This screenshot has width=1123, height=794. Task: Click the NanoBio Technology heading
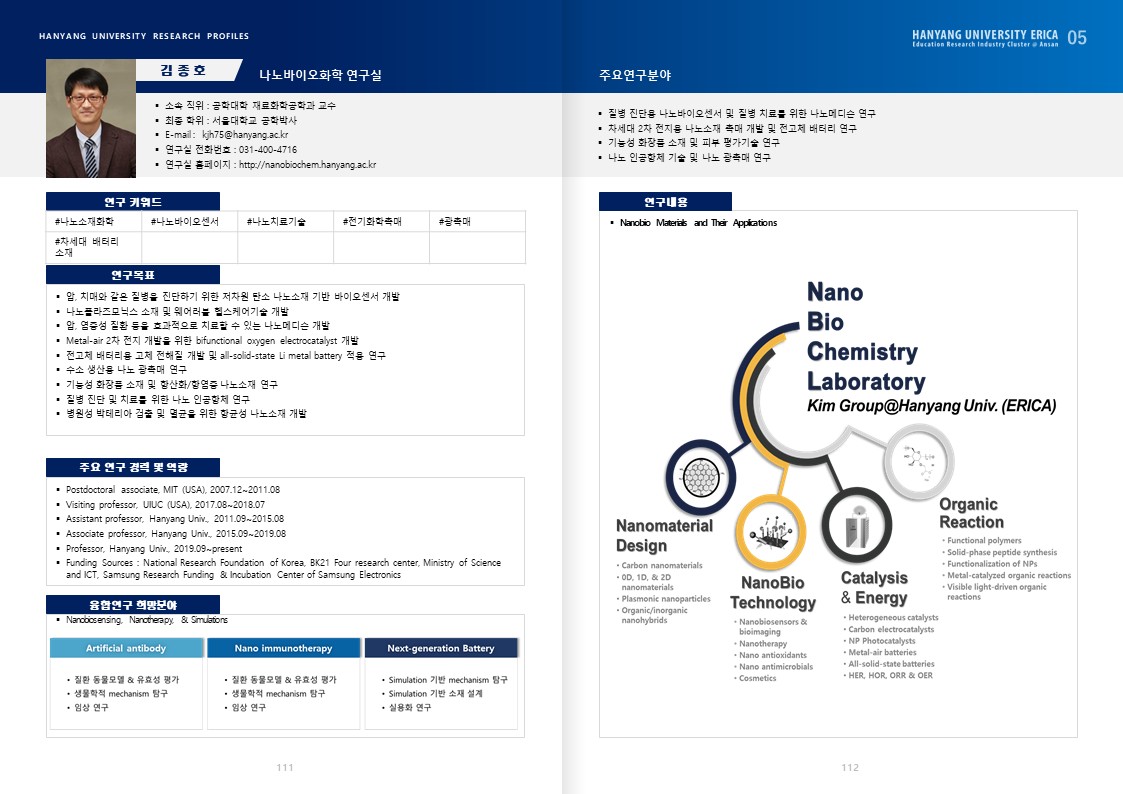click(x=773, y=593)
